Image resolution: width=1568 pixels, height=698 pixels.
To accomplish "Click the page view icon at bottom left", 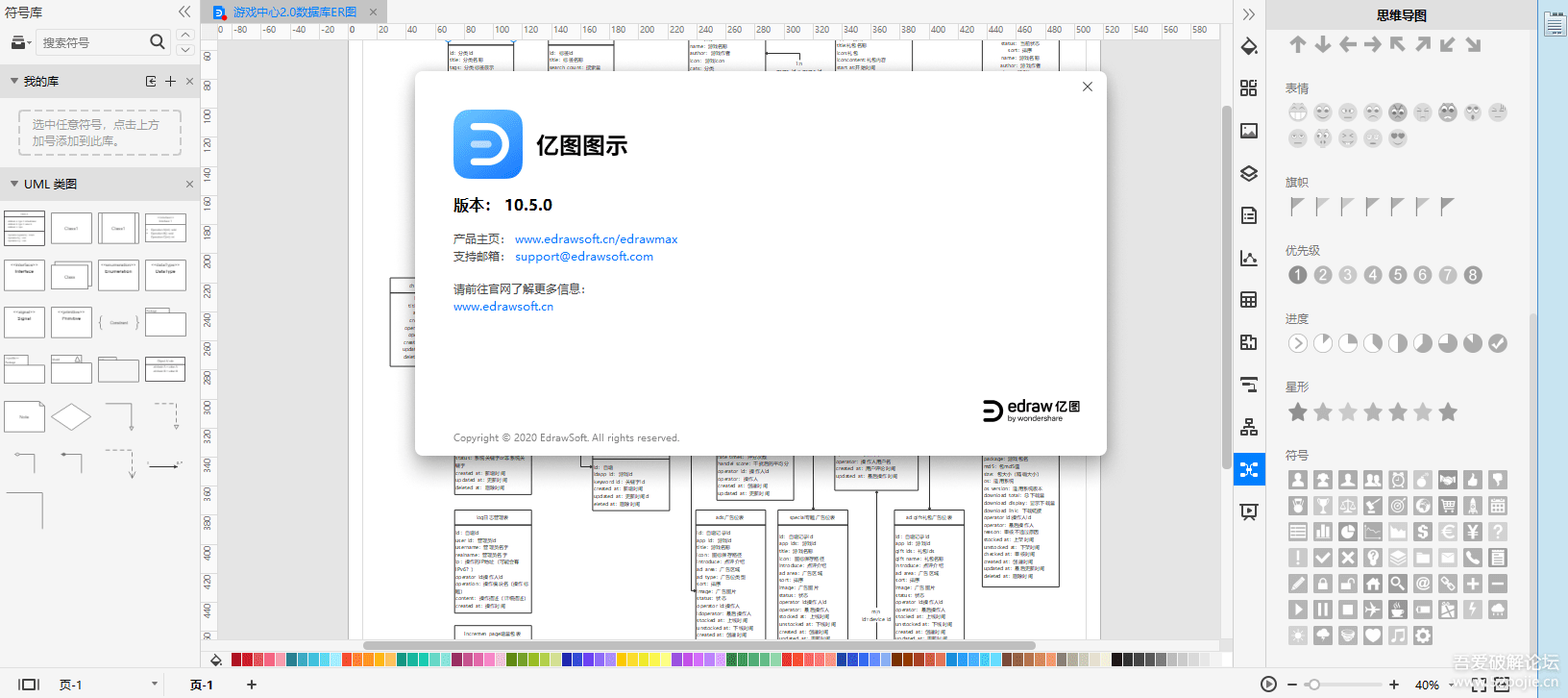I will [30, 685].
